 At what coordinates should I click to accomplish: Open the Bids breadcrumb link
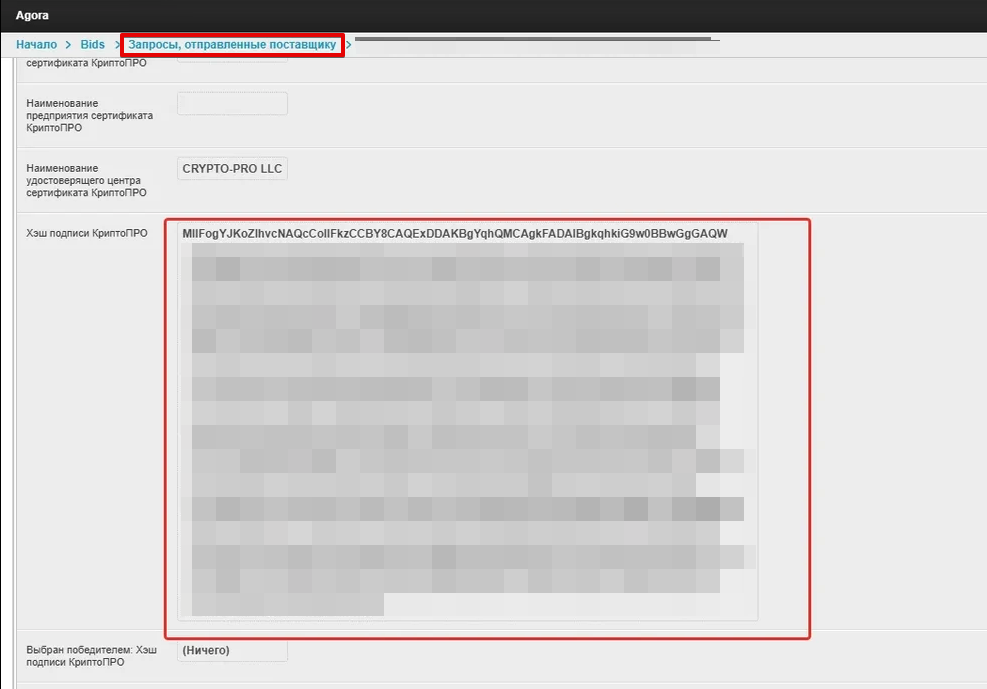92,45
